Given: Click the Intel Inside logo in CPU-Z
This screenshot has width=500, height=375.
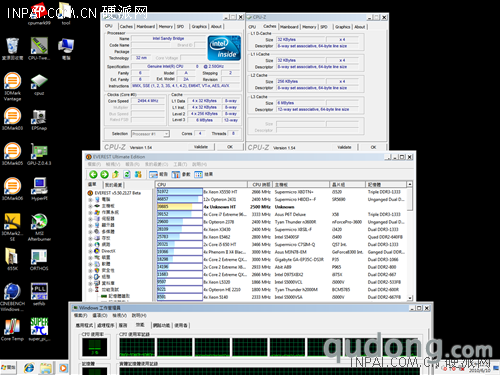Looking at the screenshot, I should click(x=224, y=48).
